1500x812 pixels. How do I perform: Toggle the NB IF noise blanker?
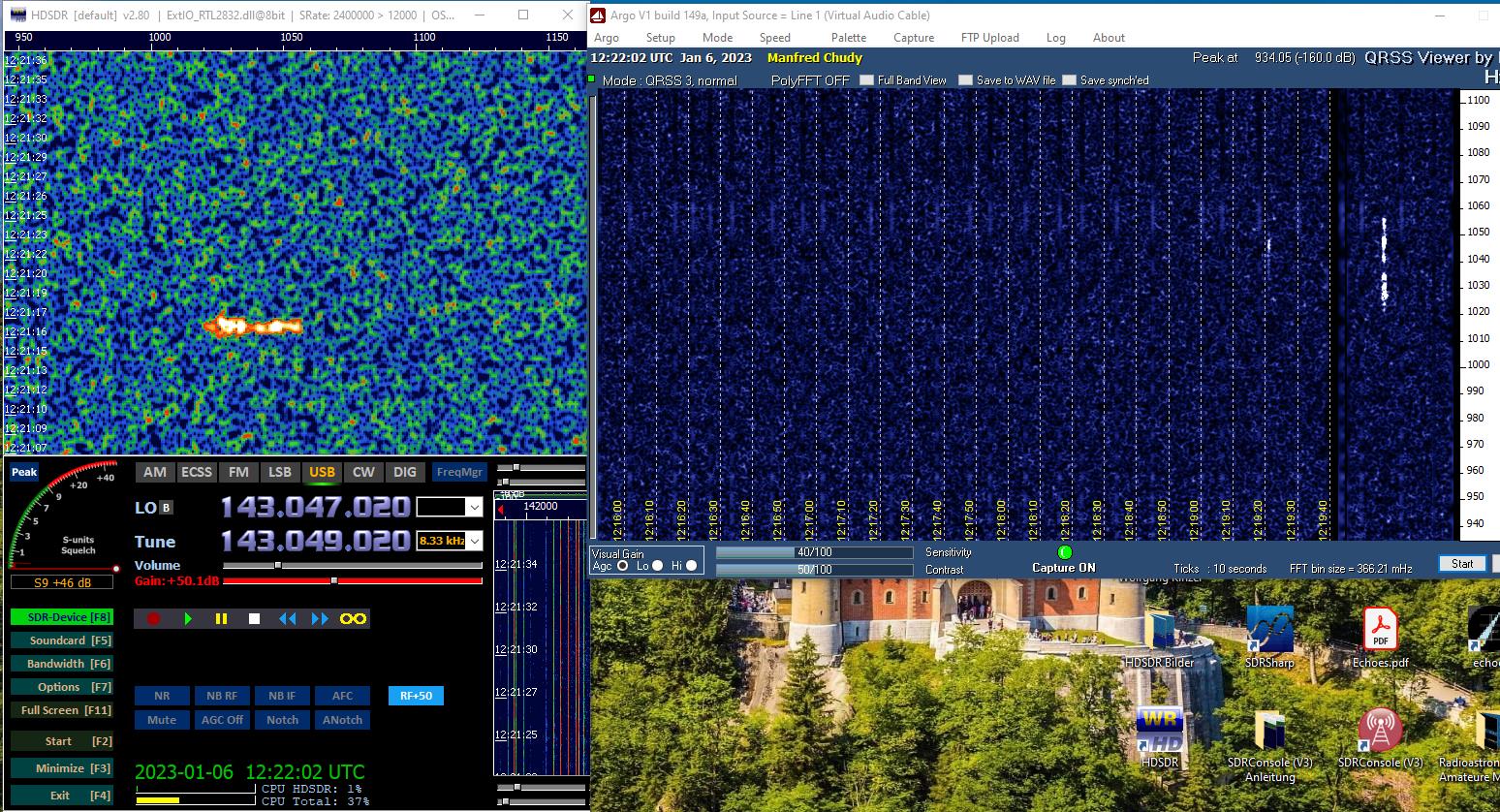tap(282, 696)
